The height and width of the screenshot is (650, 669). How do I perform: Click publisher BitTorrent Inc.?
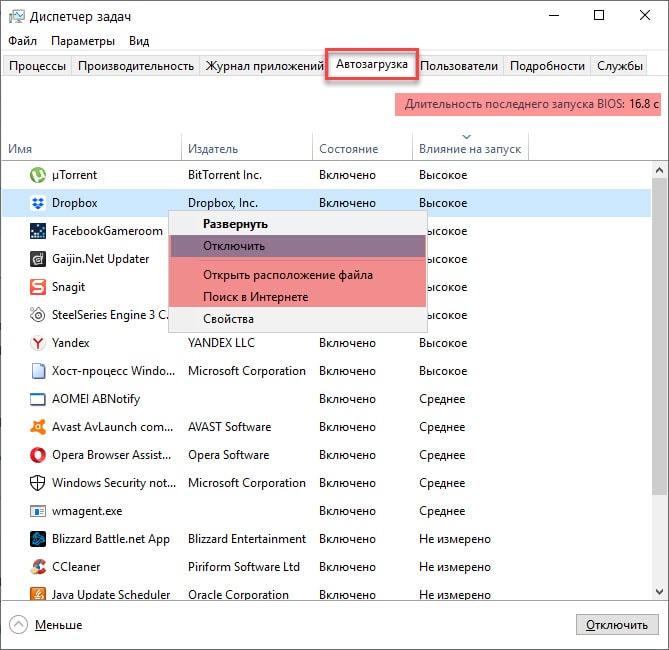[x=225, y=175]
